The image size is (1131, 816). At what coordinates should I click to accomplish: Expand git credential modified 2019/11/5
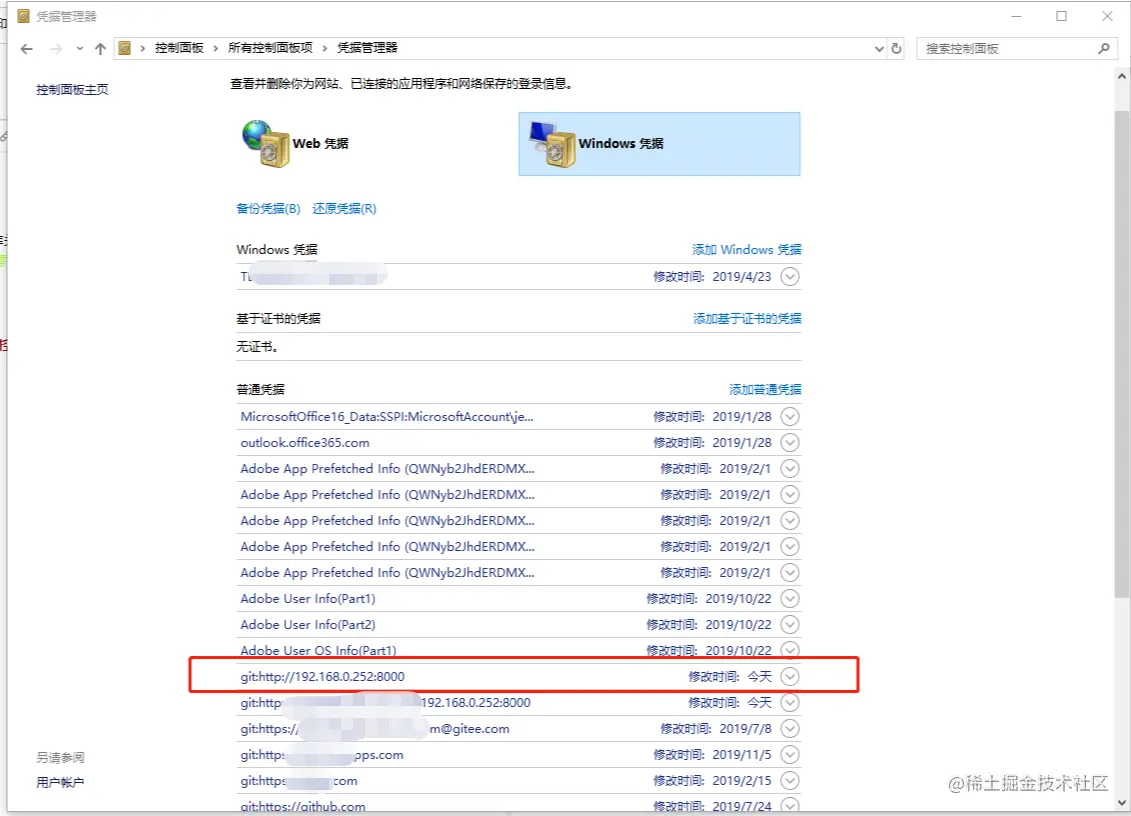point(791,755)
